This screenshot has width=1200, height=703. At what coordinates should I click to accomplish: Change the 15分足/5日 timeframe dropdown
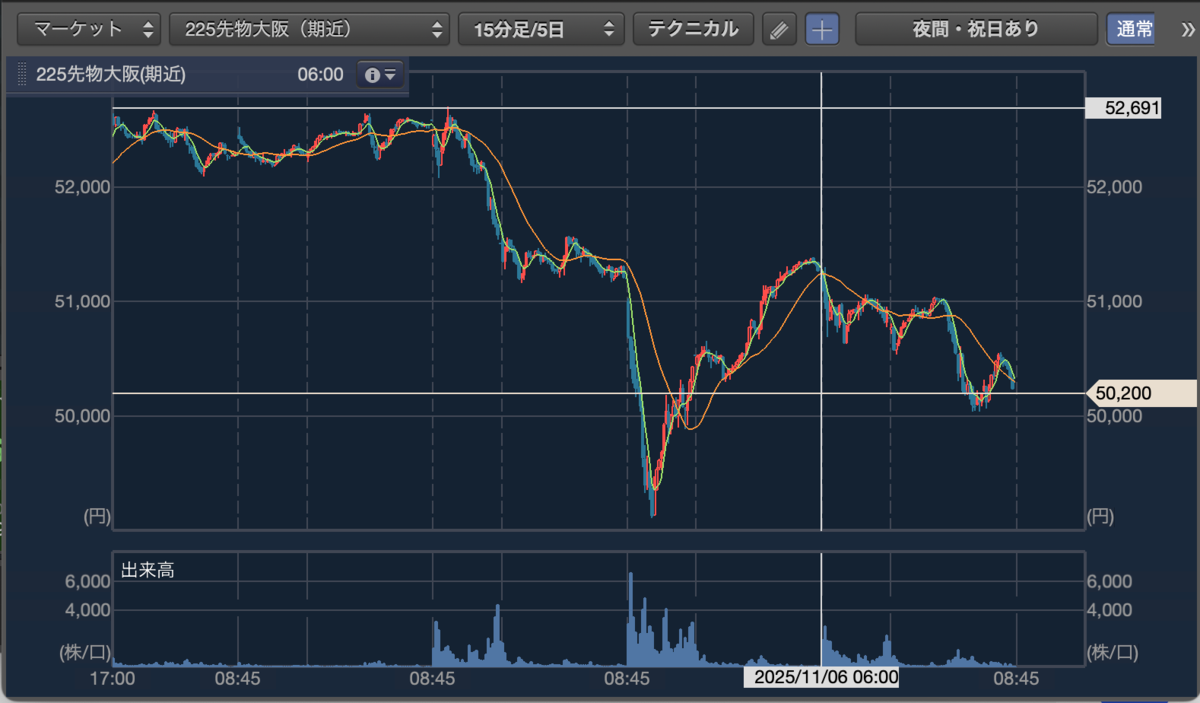(541, 29)
